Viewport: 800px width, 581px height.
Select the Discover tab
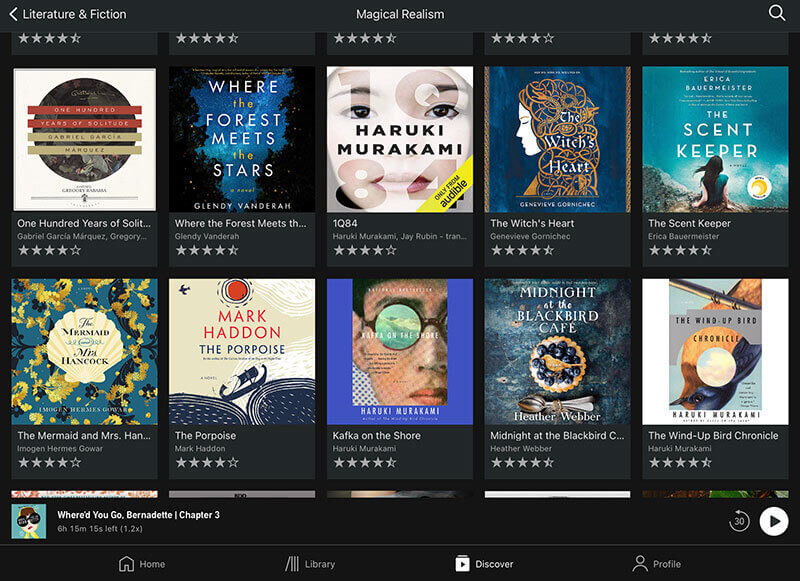[x=484, y=564]
